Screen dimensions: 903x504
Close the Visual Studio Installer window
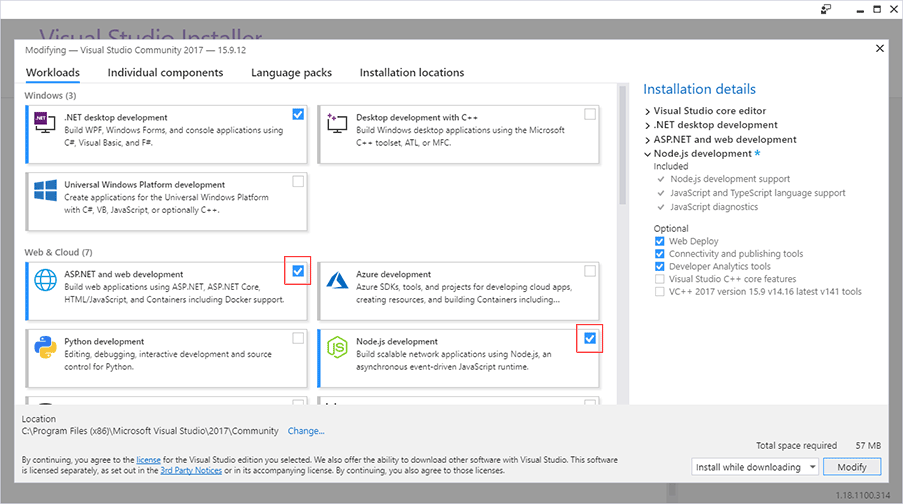click(894, 9)
